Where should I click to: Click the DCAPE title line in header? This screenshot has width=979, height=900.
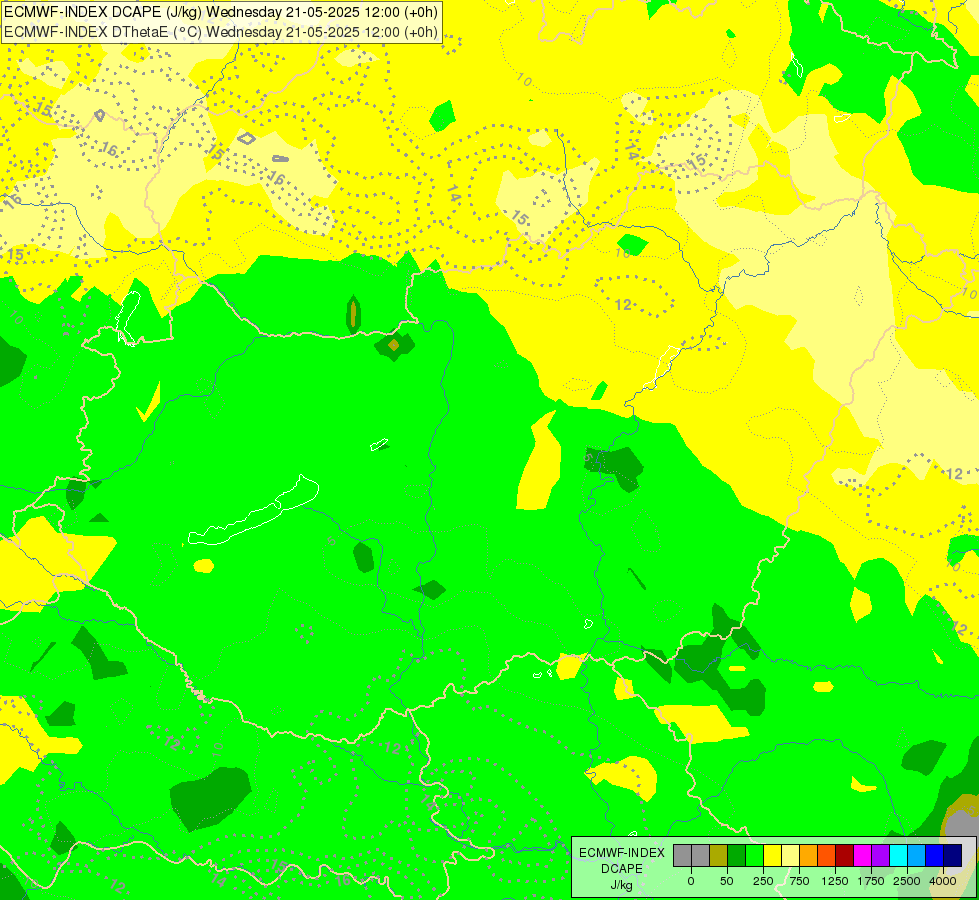pos(222,12)
